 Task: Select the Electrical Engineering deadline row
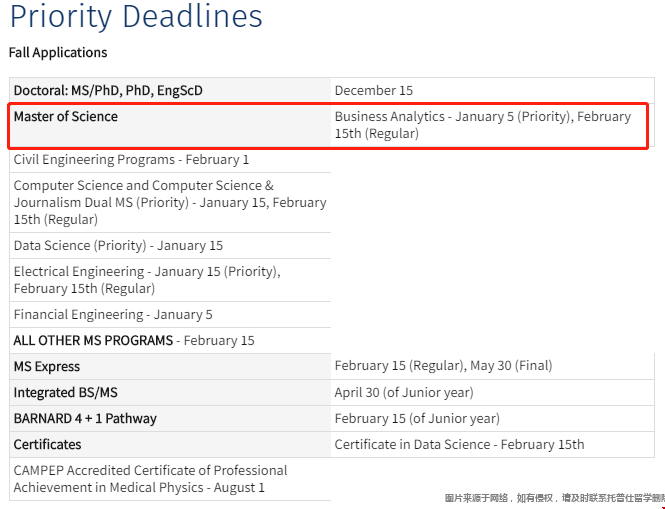click(x=146, y=280)
